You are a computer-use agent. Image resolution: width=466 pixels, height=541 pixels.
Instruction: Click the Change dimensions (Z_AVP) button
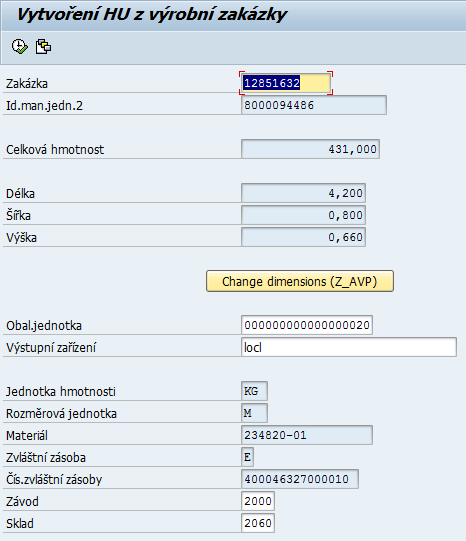(x=300, y=281)
